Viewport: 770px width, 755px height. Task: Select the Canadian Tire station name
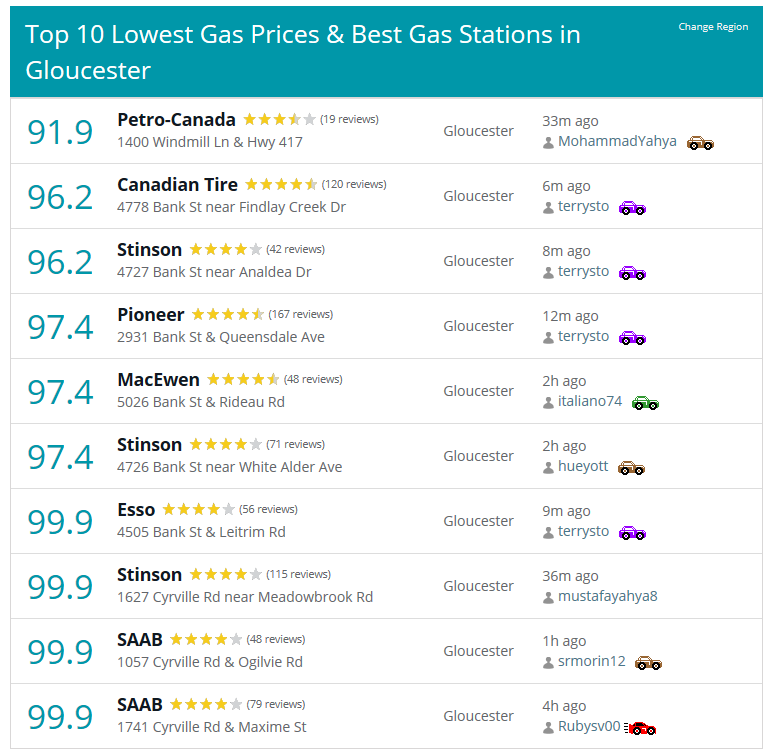pyautogui.click(x=177, y=185)
